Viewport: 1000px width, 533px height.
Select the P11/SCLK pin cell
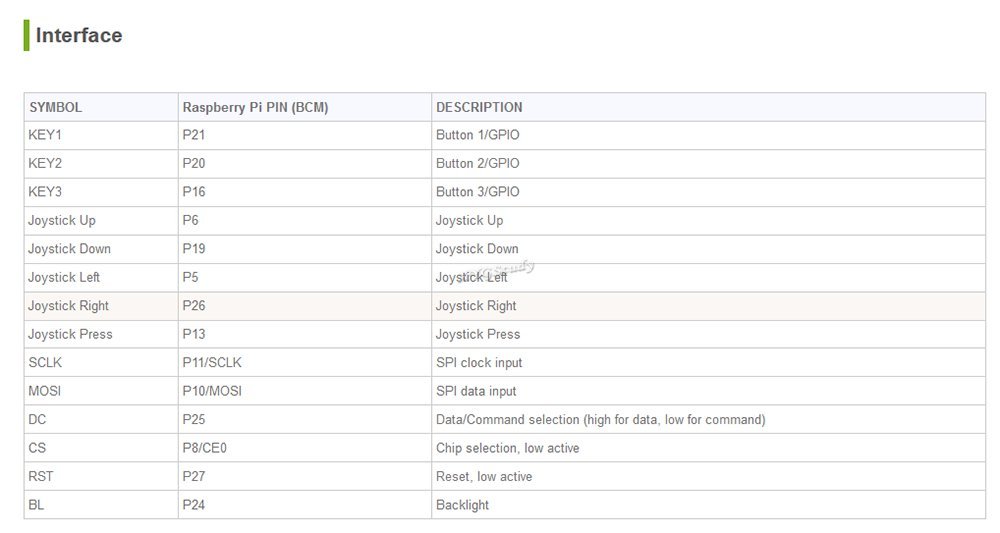pos(212,363)
